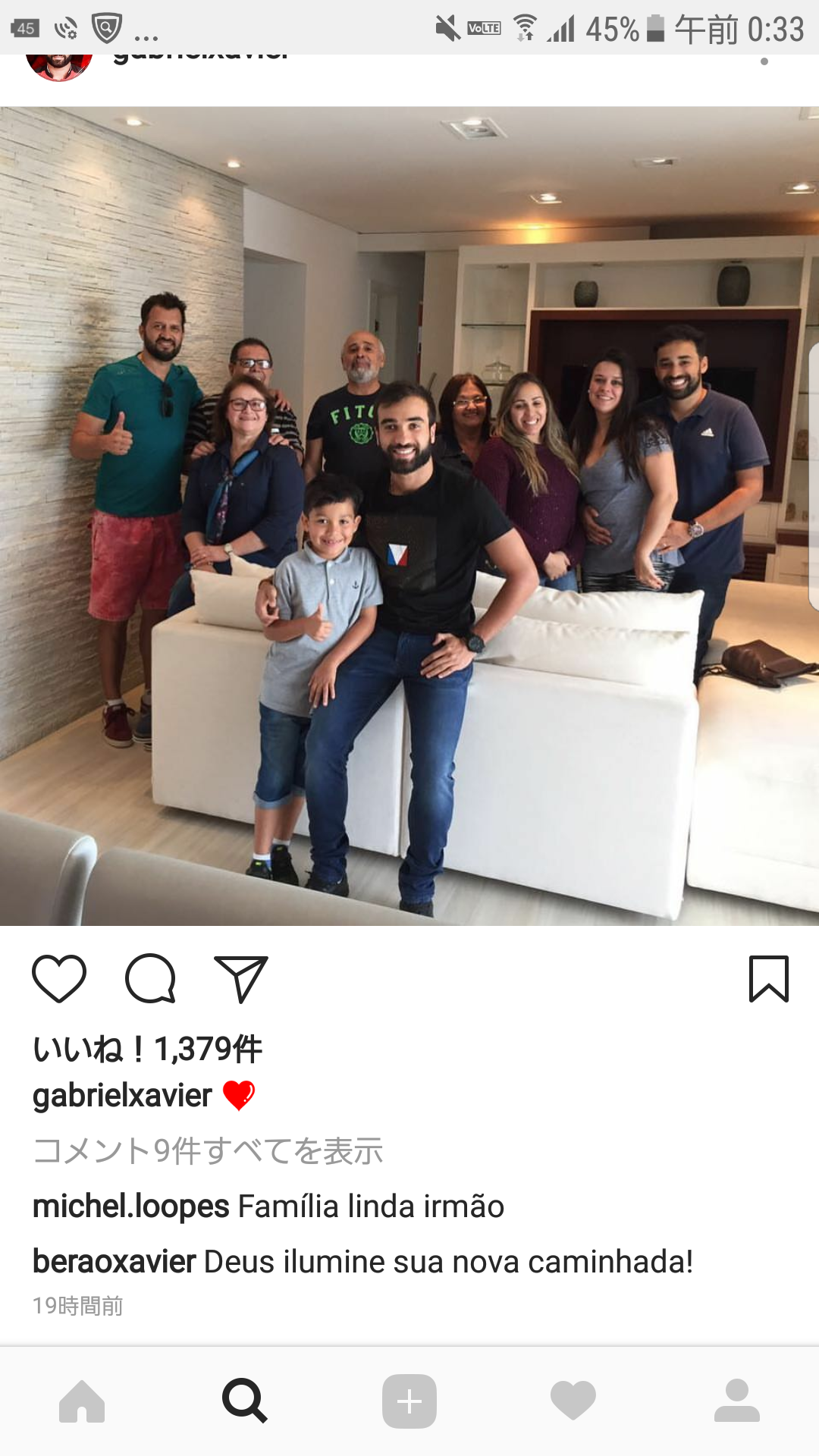Image resolution: width=819 pixels, height=1456 pixels.
Task: Go to the Home tab
Action: (x=82, y=1401)
